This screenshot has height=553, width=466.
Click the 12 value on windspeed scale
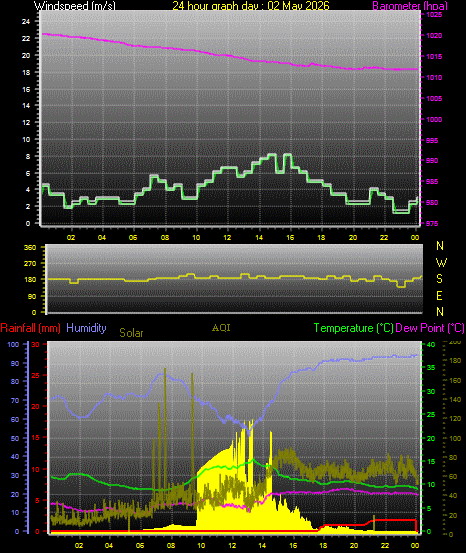pyautogui.click(x=26, y=123)
